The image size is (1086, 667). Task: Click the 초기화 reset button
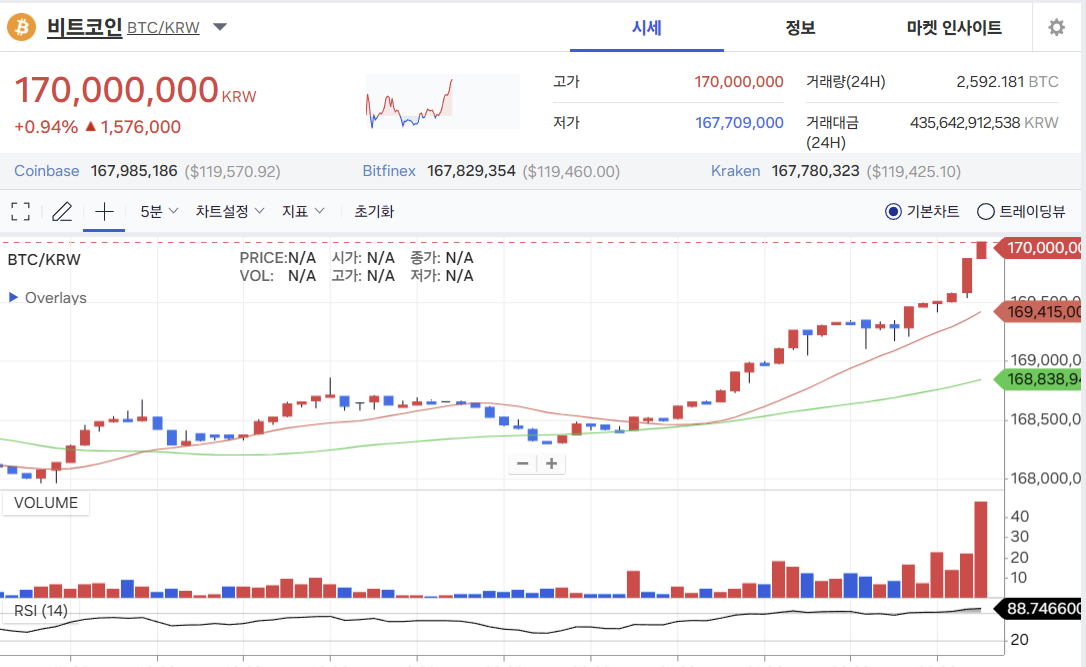(374, 211)
